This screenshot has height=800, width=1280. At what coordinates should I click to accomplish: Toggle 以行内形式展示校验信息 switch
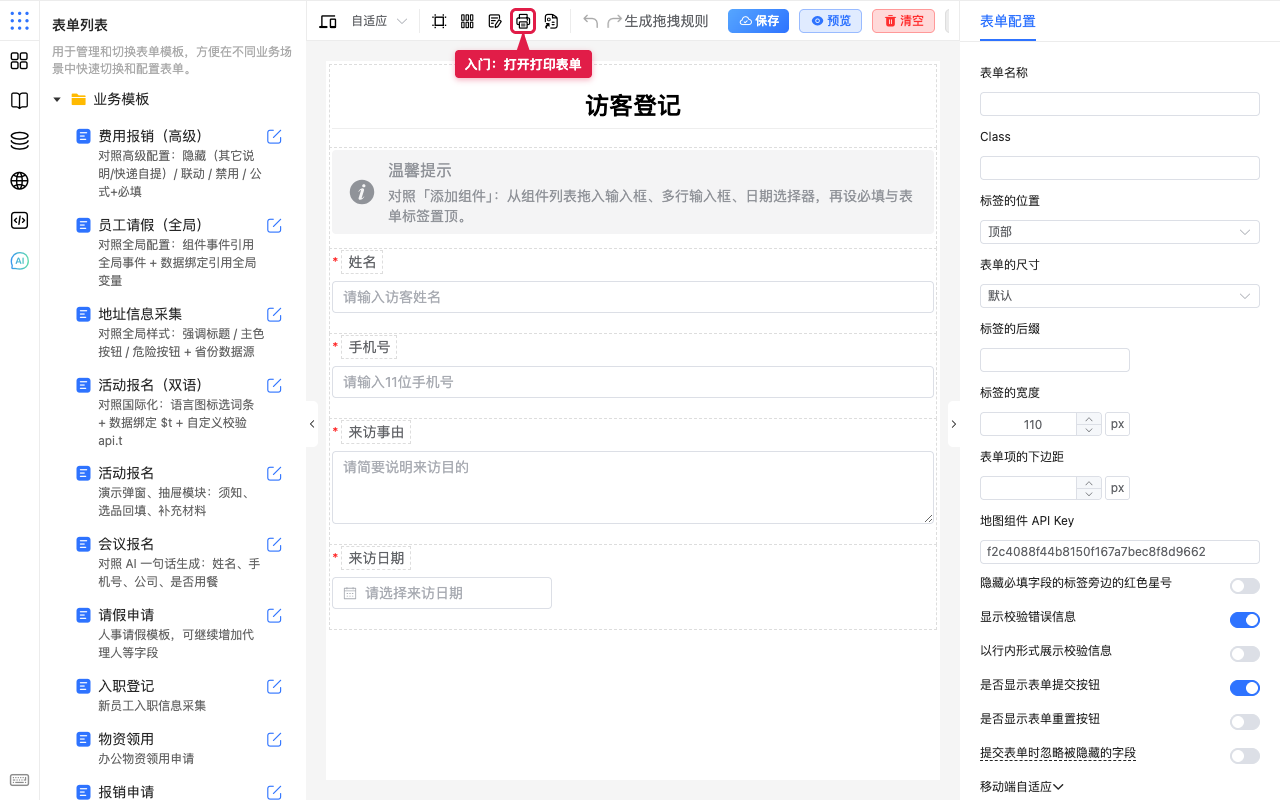(1244, 654)
